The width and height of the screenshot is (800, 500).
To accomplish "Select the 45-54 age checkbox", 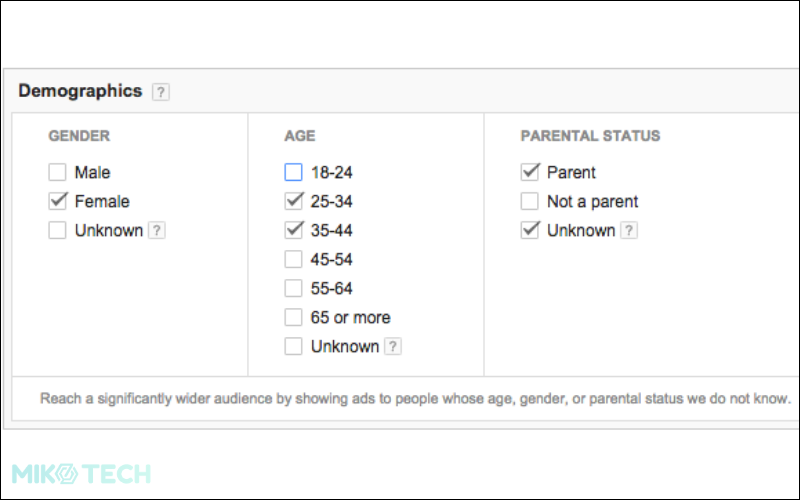I will click(293, 259).
